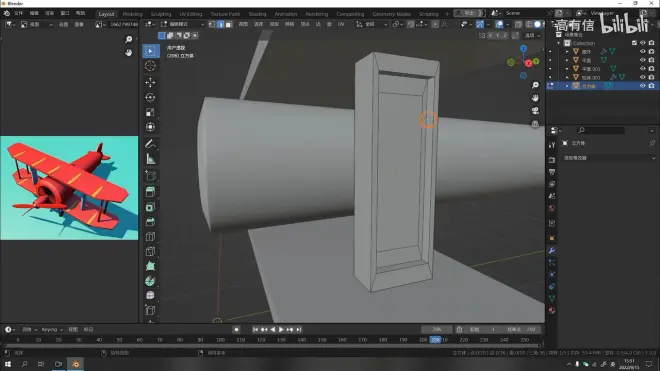This screenshot has height=371, width=660.
Task: Enable edge select mode
Action: point(220,24)
